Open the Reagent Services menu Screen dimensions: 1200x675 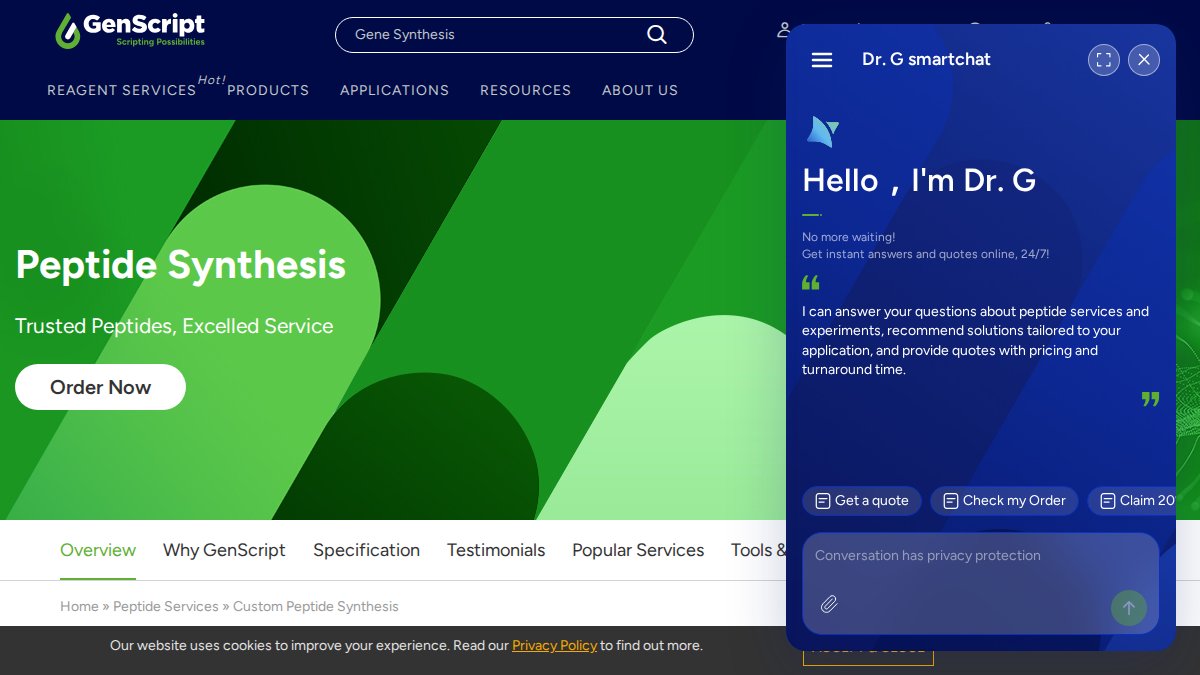122,90
